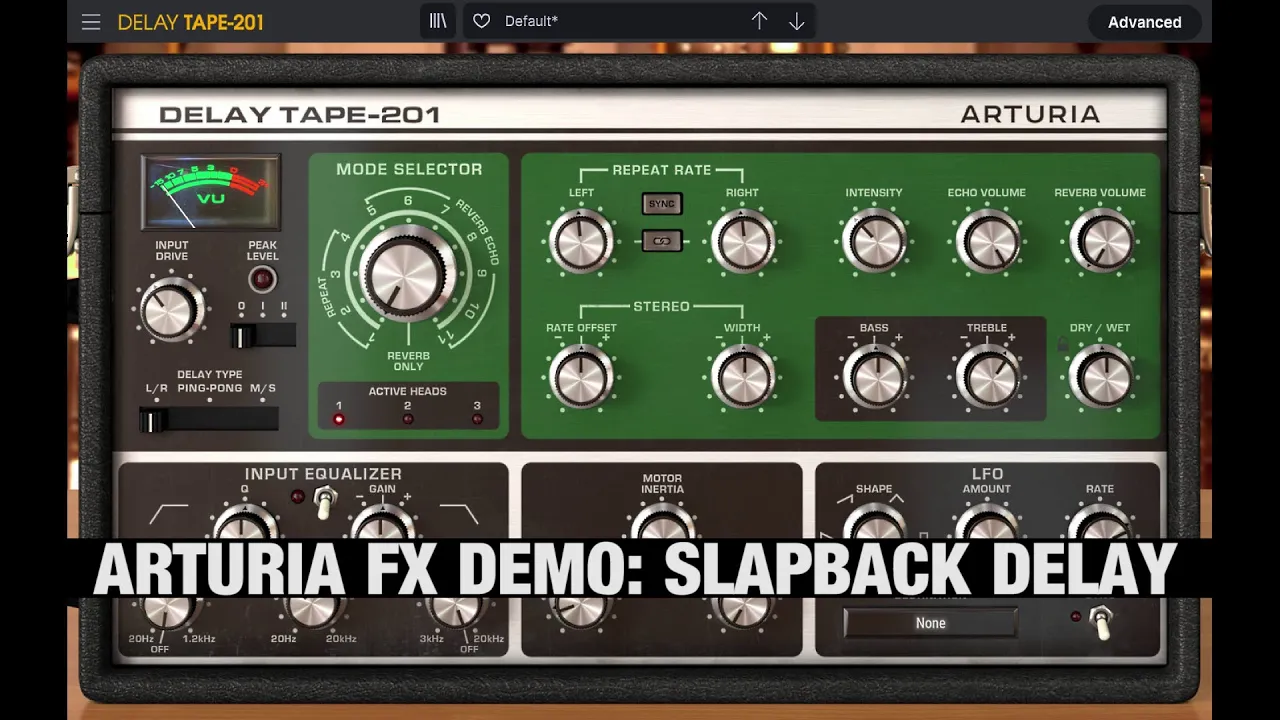Click the Motor Inertia knob
The height and width of the screenshot is (720, 1280).
662,522
